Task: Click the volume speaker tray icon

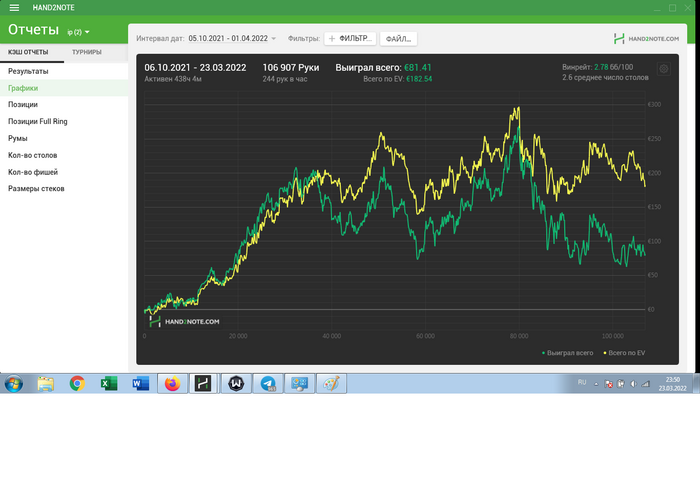Action: (x=633, y=384)
